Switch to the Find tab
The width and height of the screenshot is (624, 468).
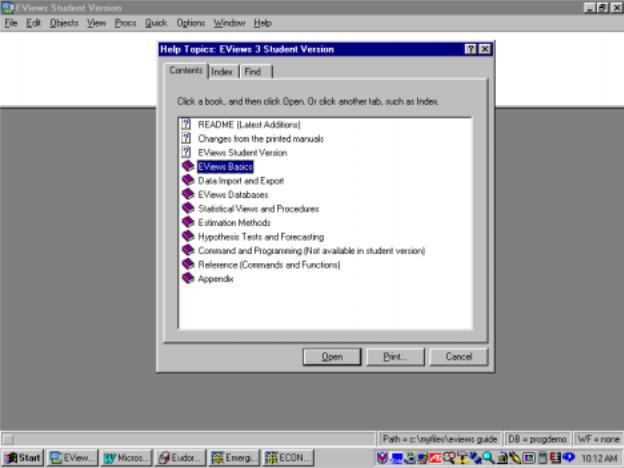(x=255, y=72)
